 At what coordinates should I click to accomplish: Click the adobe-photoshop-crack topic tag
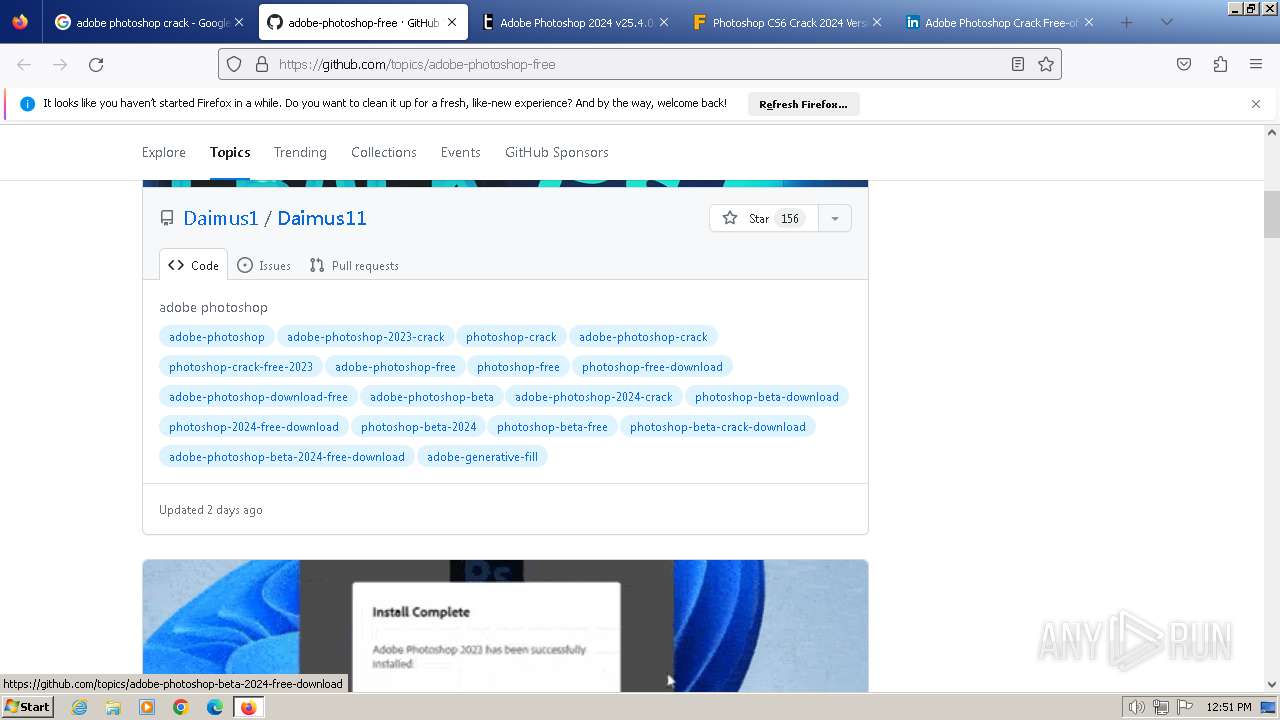643,337
